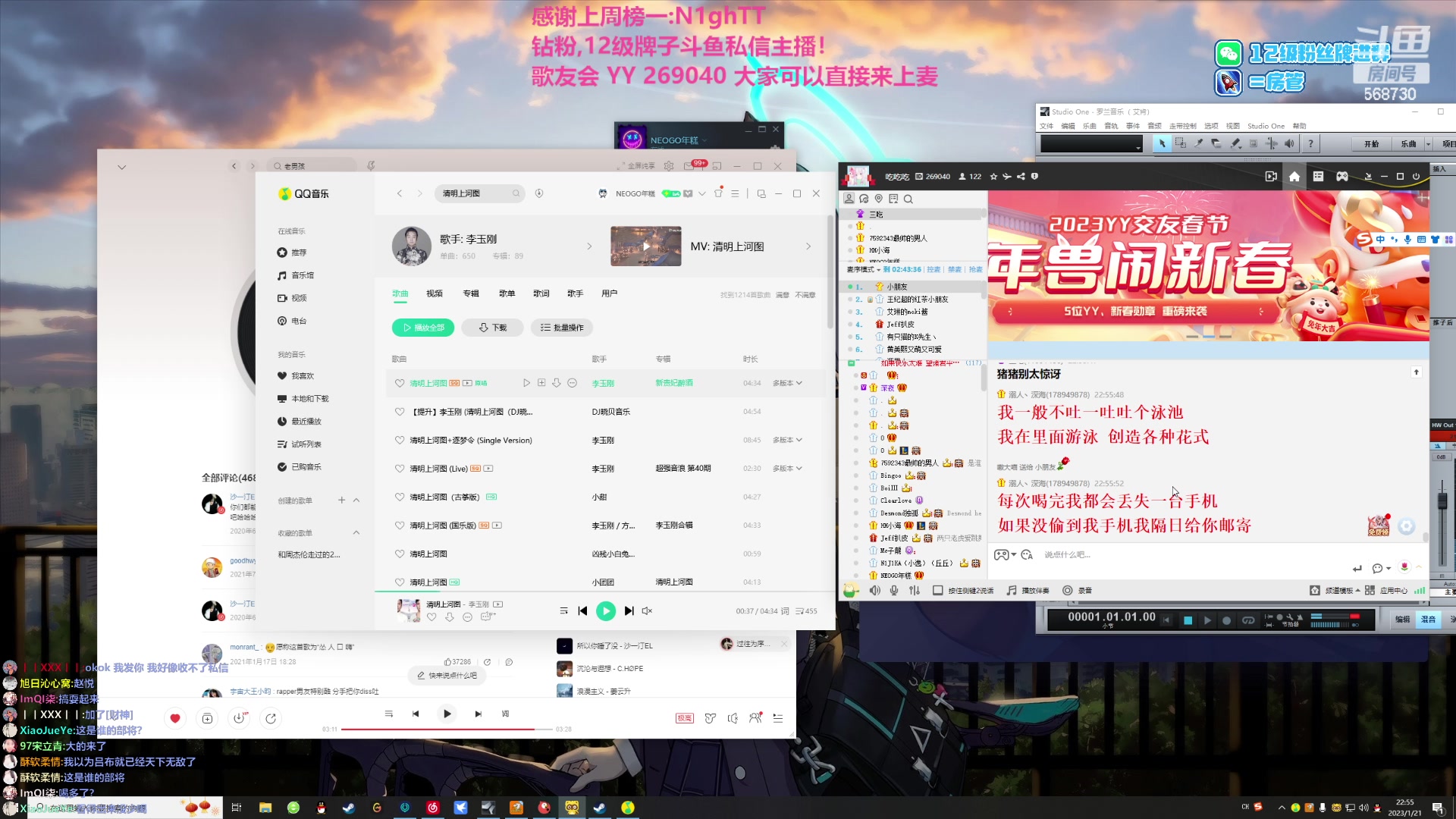Open the game controller icon in YY header
Viewport: 1456px width, 819px height.
pos(1342,177)
